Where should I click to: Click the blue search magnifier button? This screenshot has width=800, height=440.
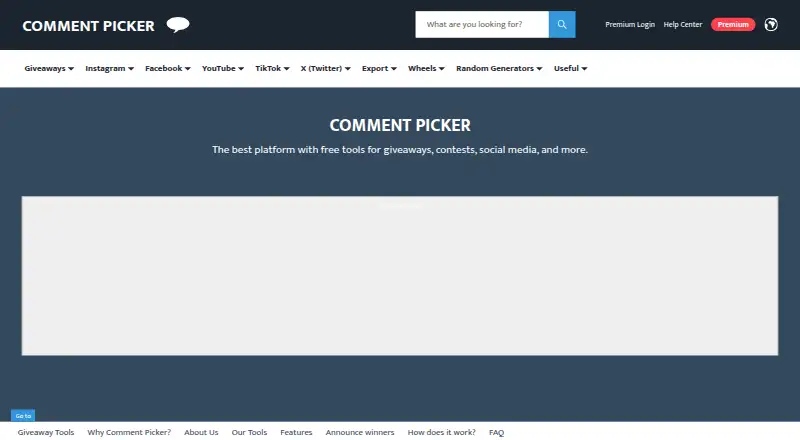(562, 25)
